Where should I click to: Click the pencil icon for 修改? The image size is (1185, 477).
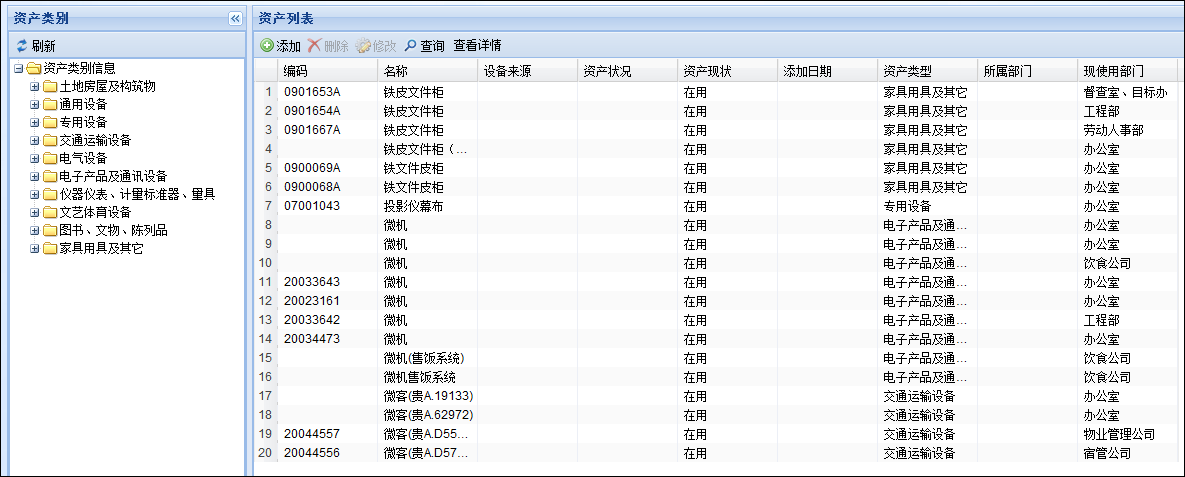tap(363, 45)
